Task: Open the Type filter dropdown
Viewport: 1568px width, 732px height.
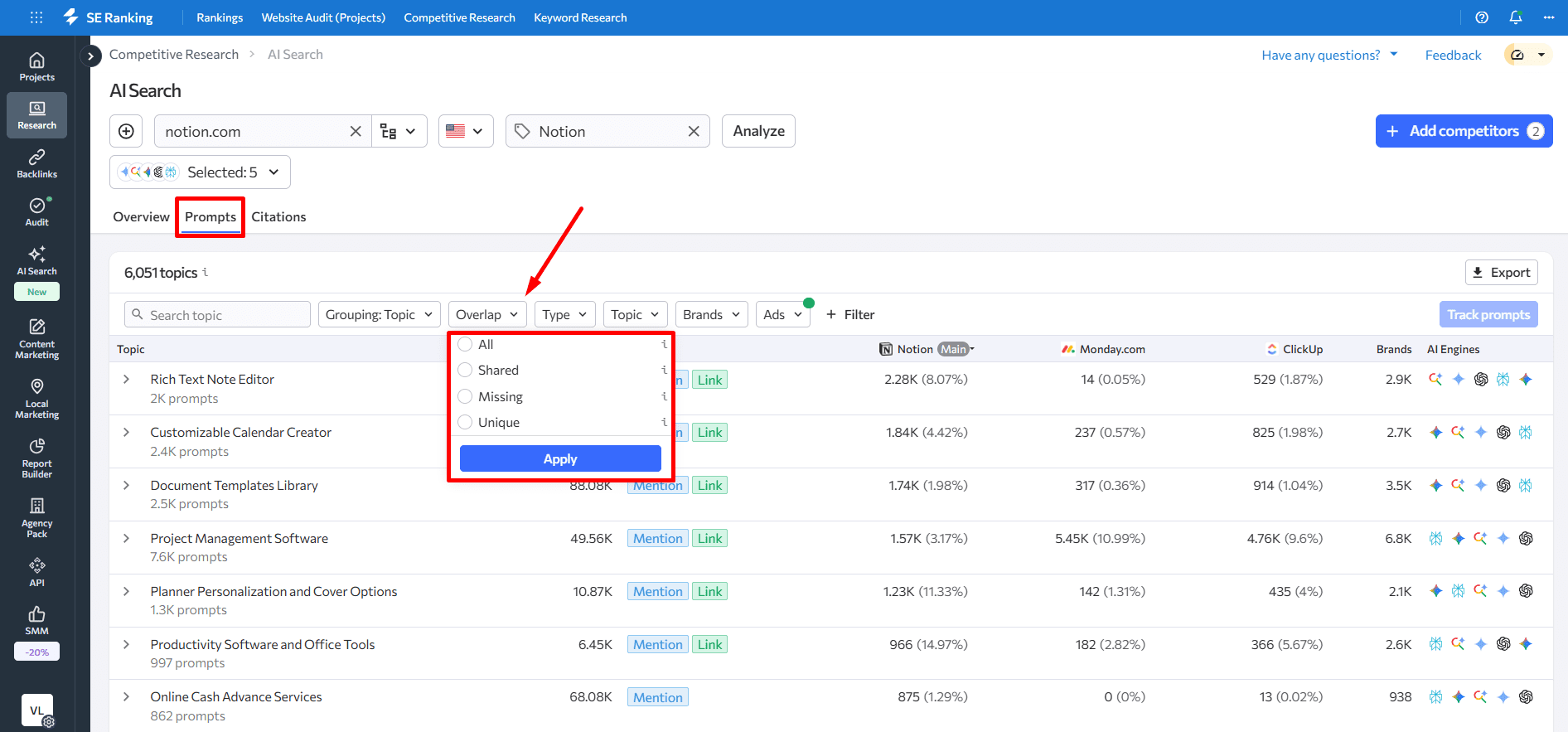Action: click(564, 314)
